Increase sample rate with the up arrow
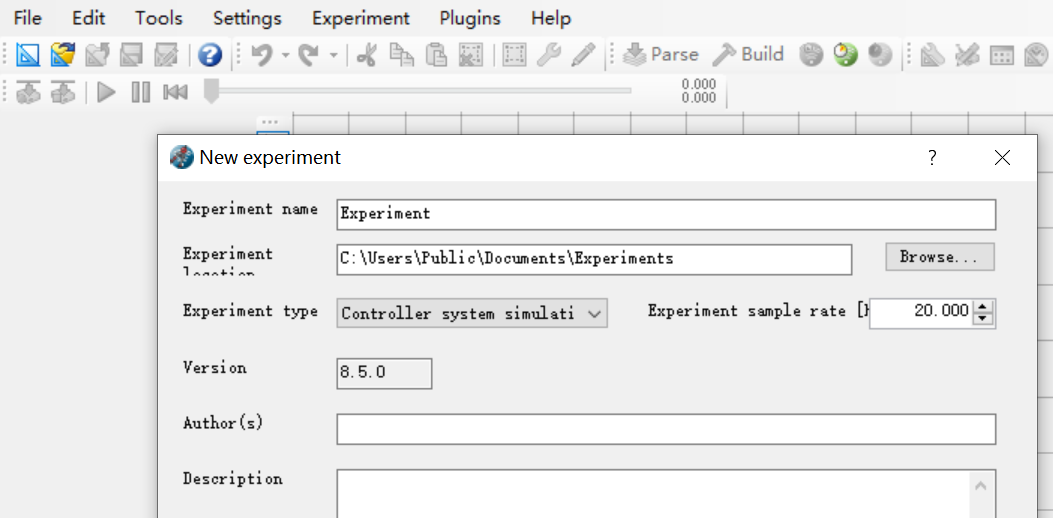The width and height of the screenshot is (1053, 518). coord(983,307)
